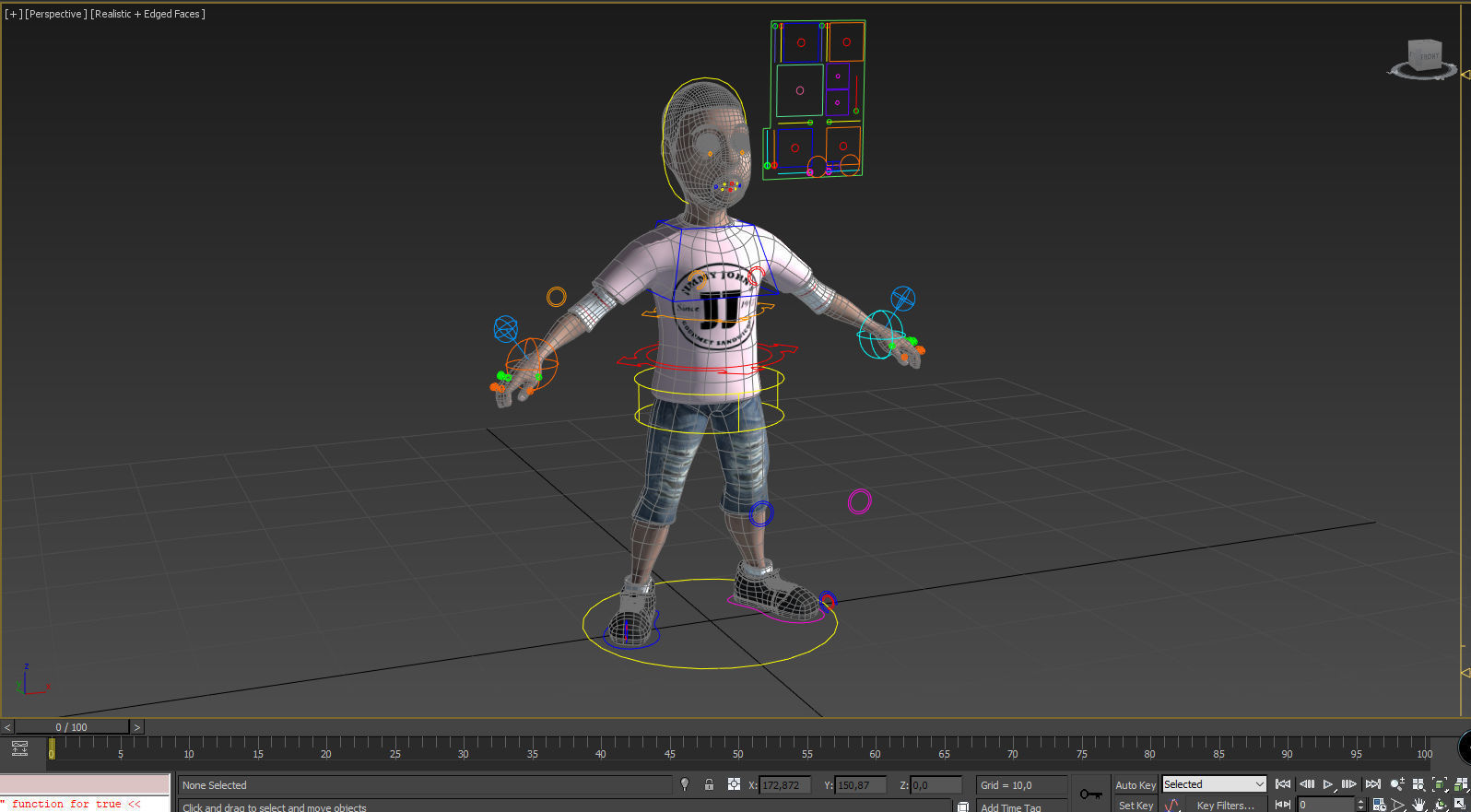1471x812 pixels.
Task: Open the [Perspective] viewport menu
Action: pos(56,14)
